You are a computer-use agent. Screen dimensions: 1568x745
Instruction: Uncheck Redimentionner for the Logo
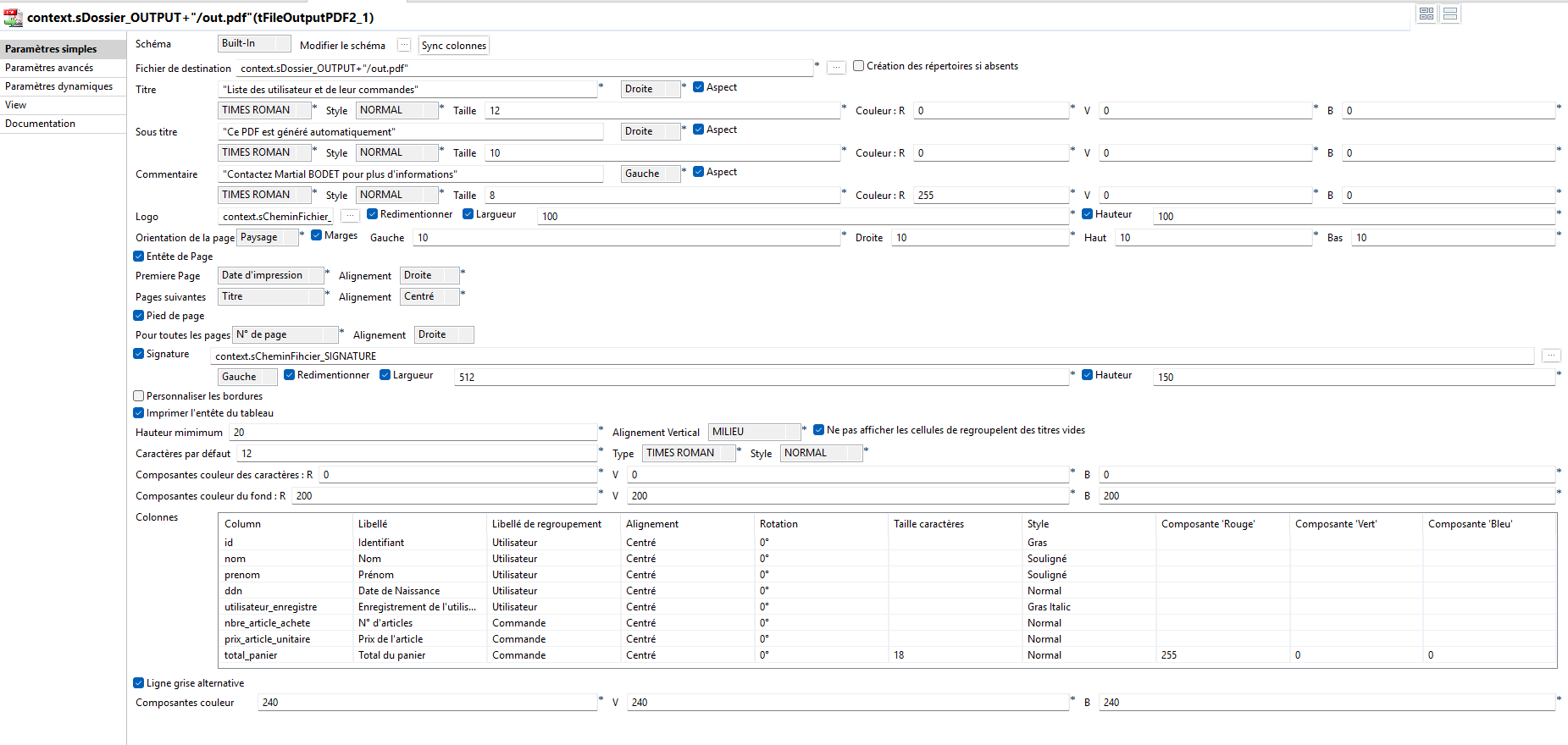pyautogui.click(x=372, y=214)
